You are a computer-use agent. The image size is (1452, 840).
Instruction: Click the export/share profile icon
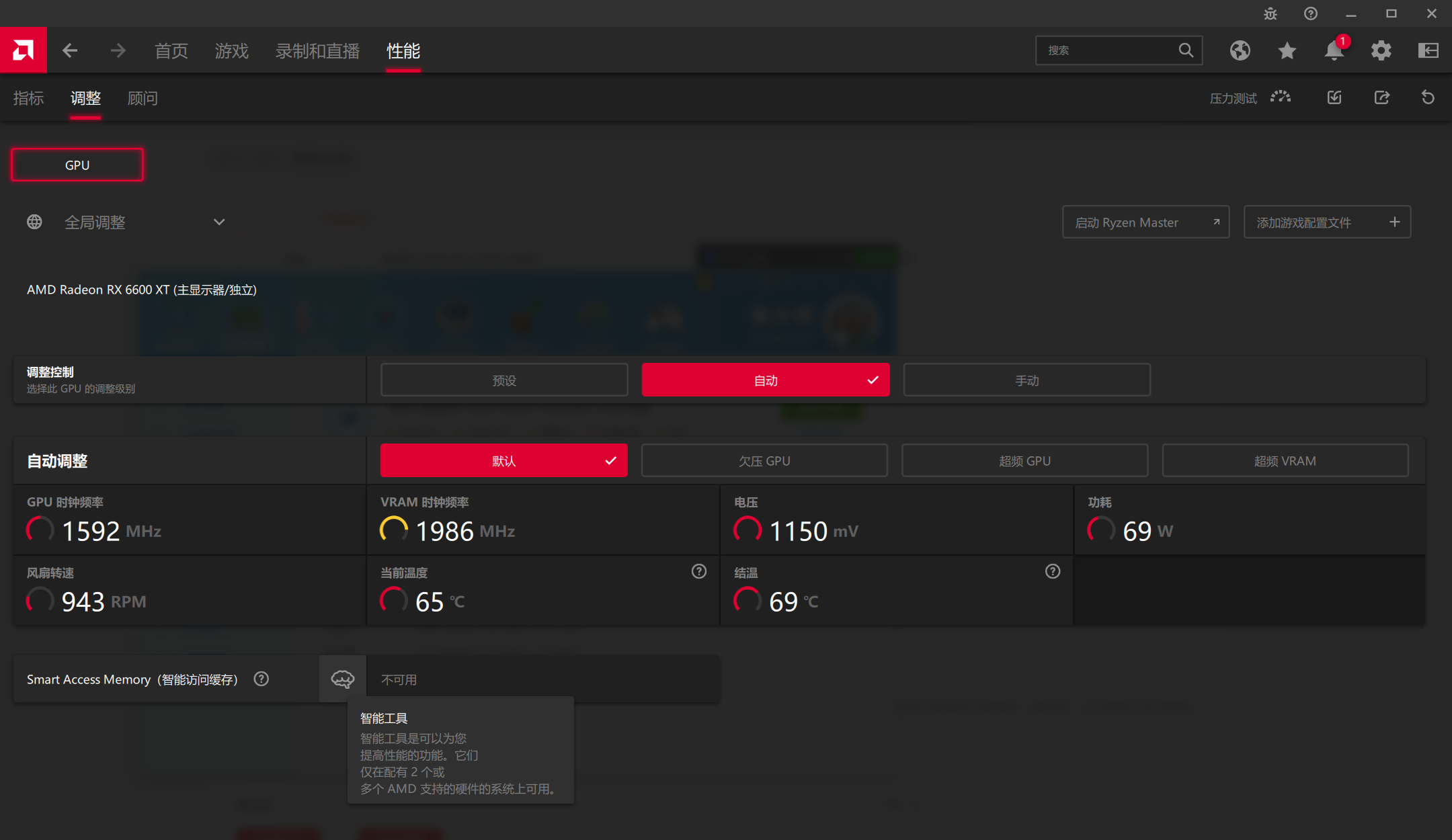1381,97
